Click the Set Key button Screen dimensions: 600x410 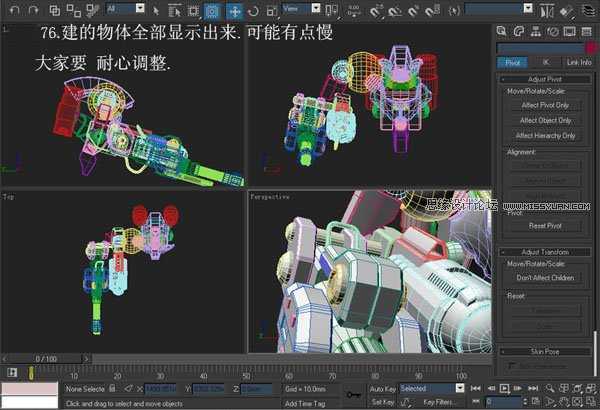(x=382, y=402)
